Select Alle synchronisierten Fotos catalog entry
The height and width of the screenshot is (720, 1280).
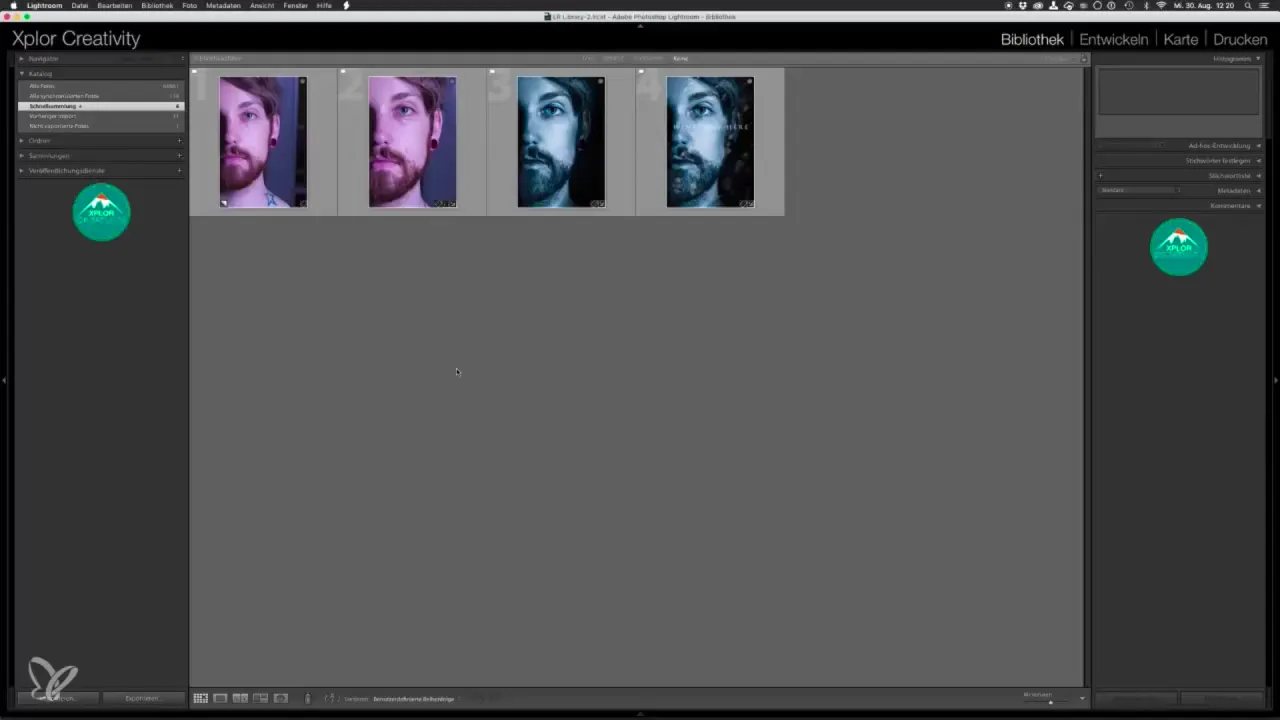click(100, 96)
